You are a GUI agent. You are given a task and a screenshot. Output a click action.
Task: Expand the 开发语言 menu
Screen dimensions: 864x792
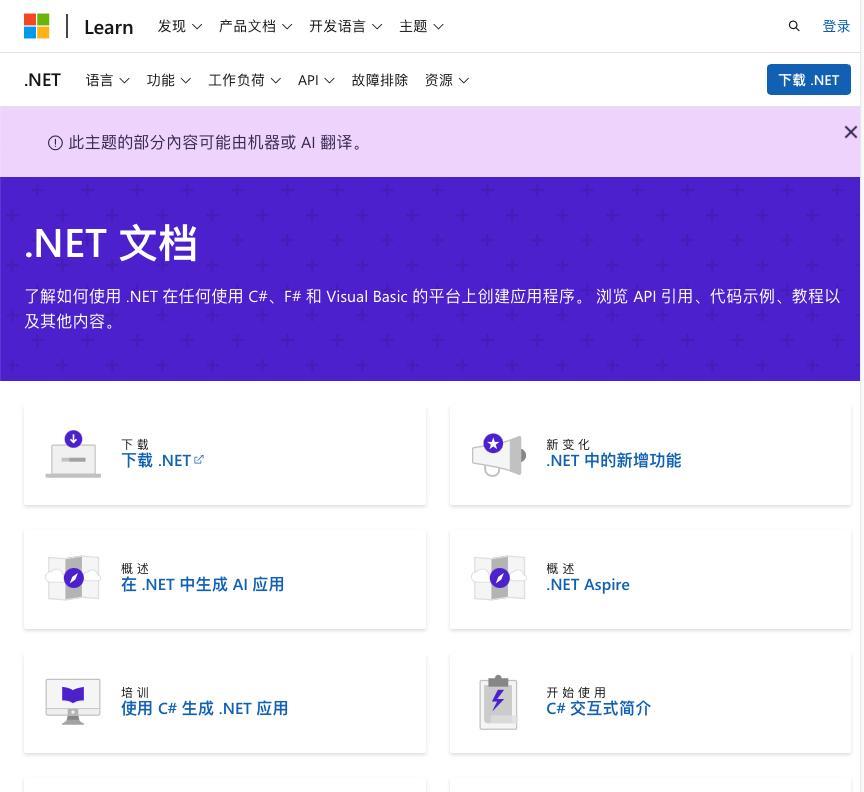tap(345, 26)
